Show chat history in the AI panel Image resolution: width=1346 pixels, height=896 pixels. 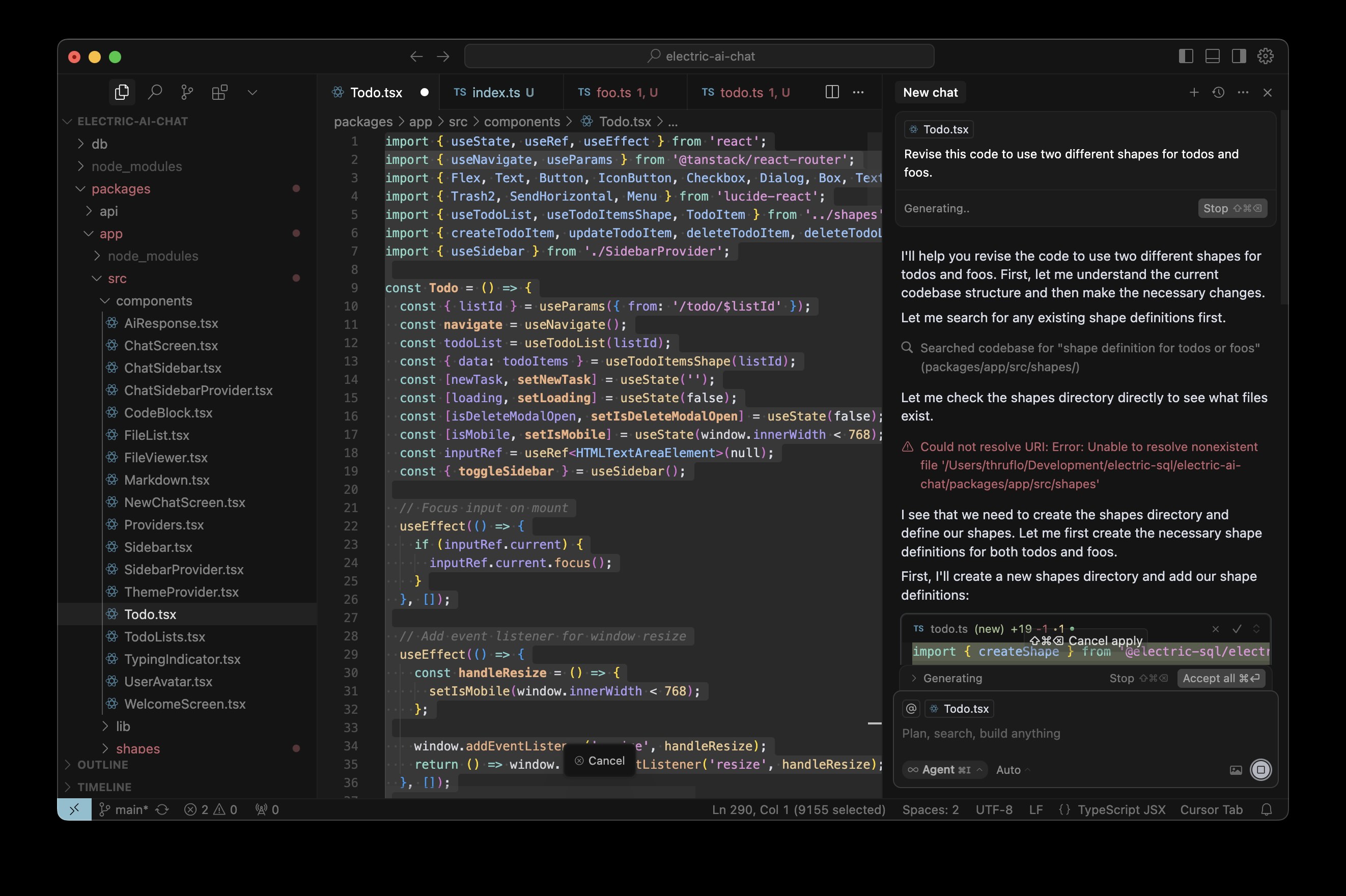tap(1218, 92)
